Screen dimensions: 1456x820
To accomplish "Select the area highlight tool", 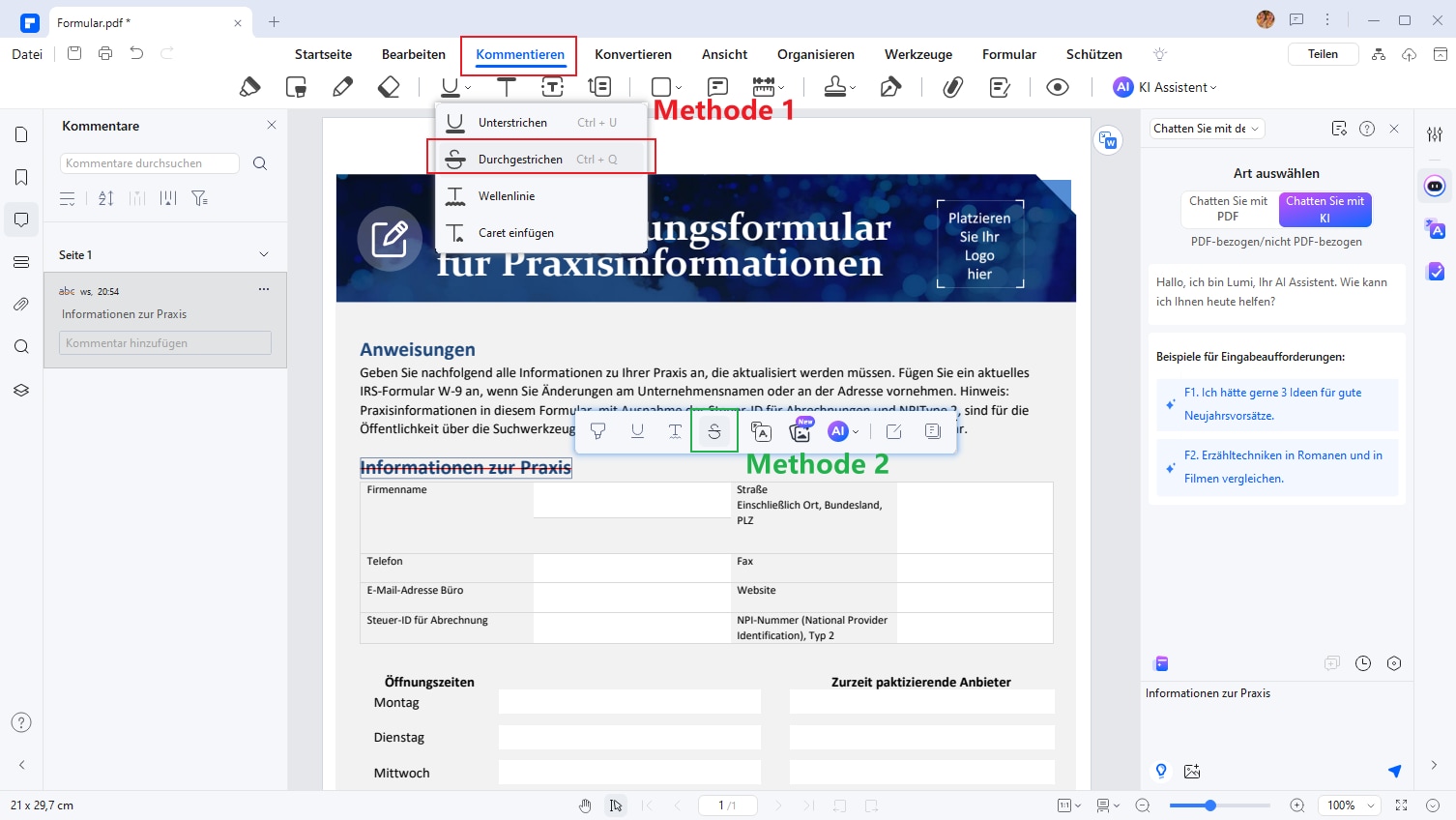I will 297,87.
